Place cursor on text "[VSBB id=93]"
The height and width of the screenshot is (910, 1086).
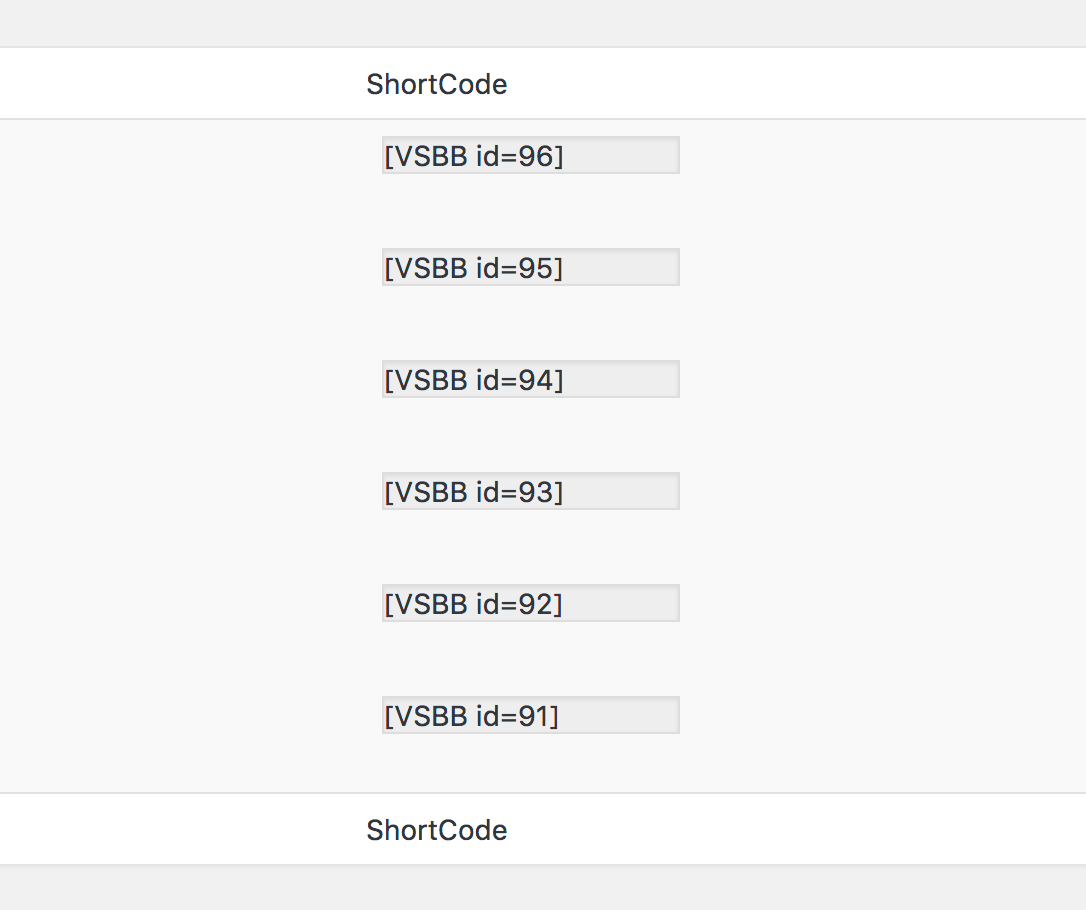point(473,492)
